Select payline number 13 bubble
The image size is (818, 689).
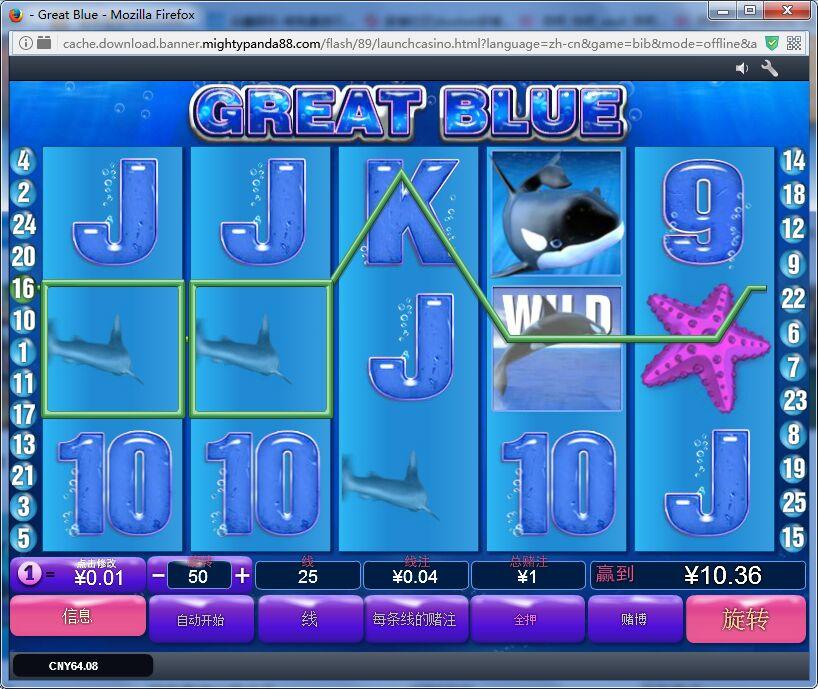23,445
